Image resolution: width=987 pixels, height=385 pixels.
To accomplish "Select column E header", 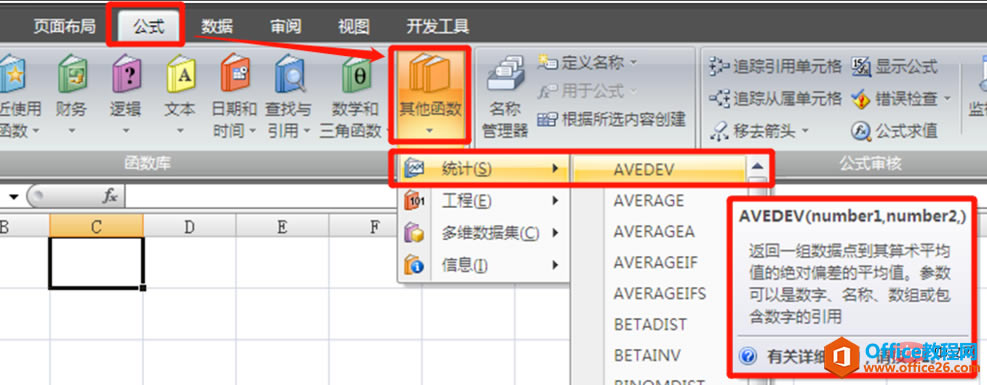I will pos(282,226).
